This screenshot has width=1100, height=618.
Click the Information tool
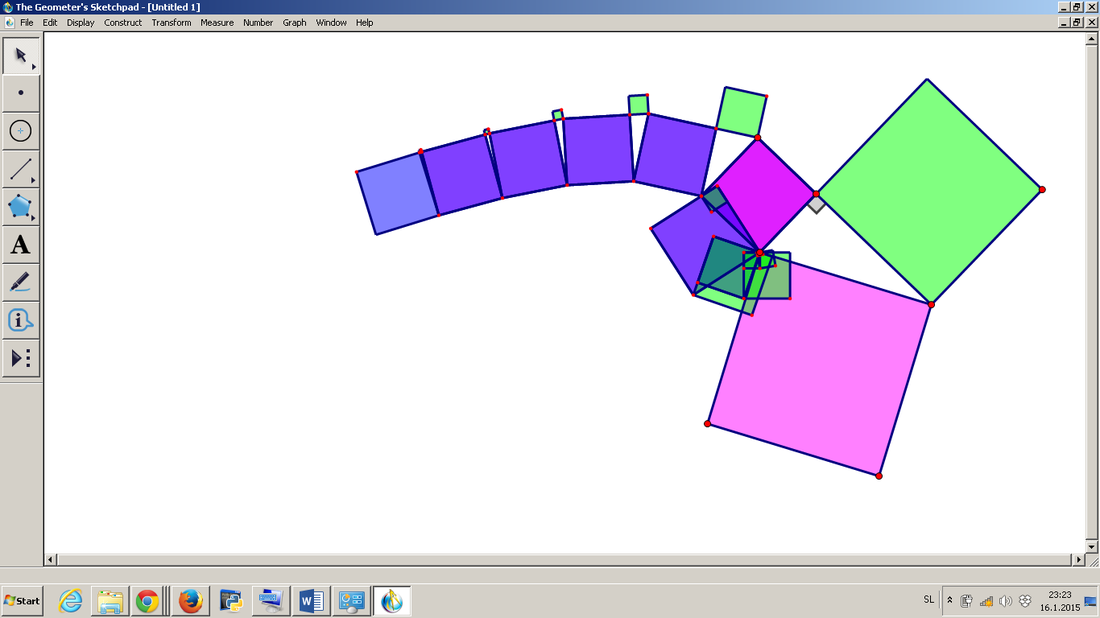tap(21, 320)
